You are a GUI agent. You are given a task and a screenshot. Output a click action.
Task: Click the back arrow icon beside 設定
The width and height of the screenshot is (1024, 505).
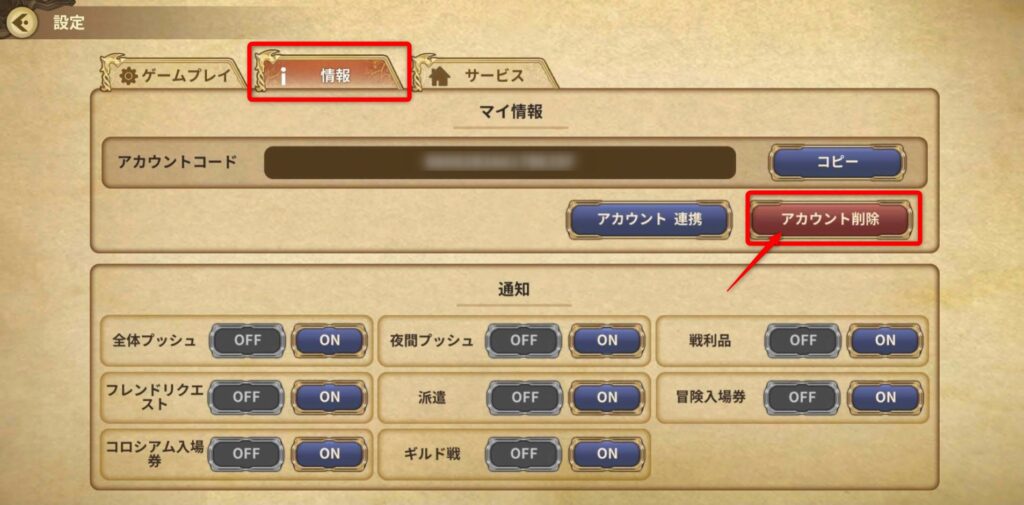tap(19, 23)
